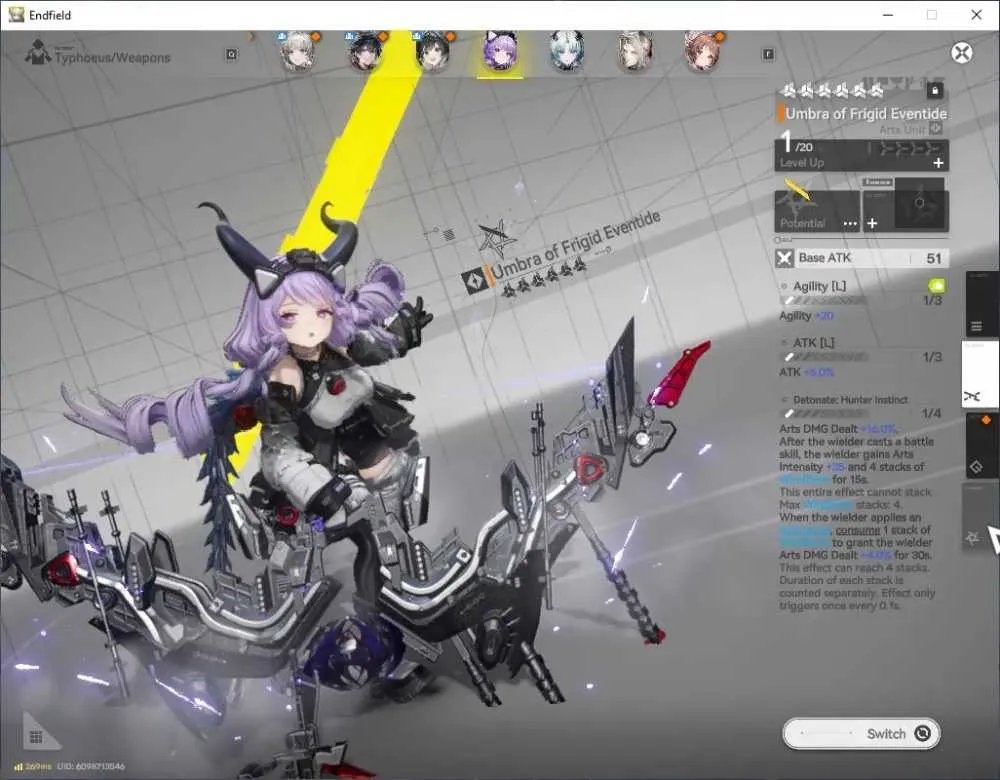This screenshot has width=1000, height=780.
Task: Open the grid menu icon at bottom left
Action: tap(36, 737)
